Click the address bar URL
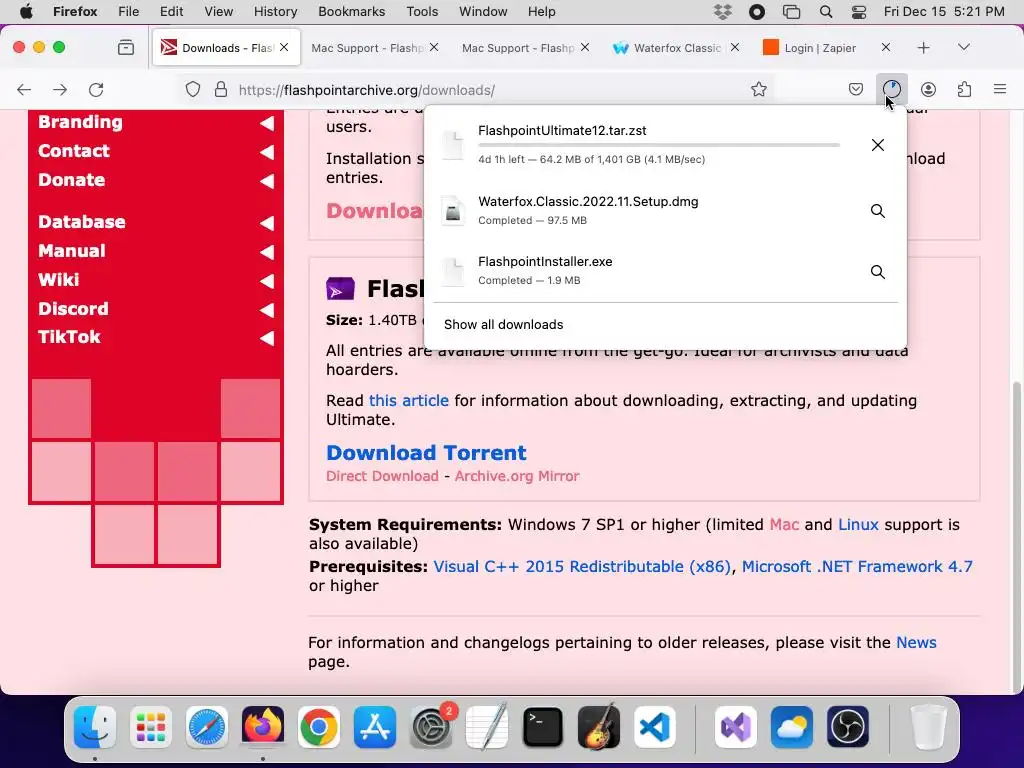 (x=366, y=90)
